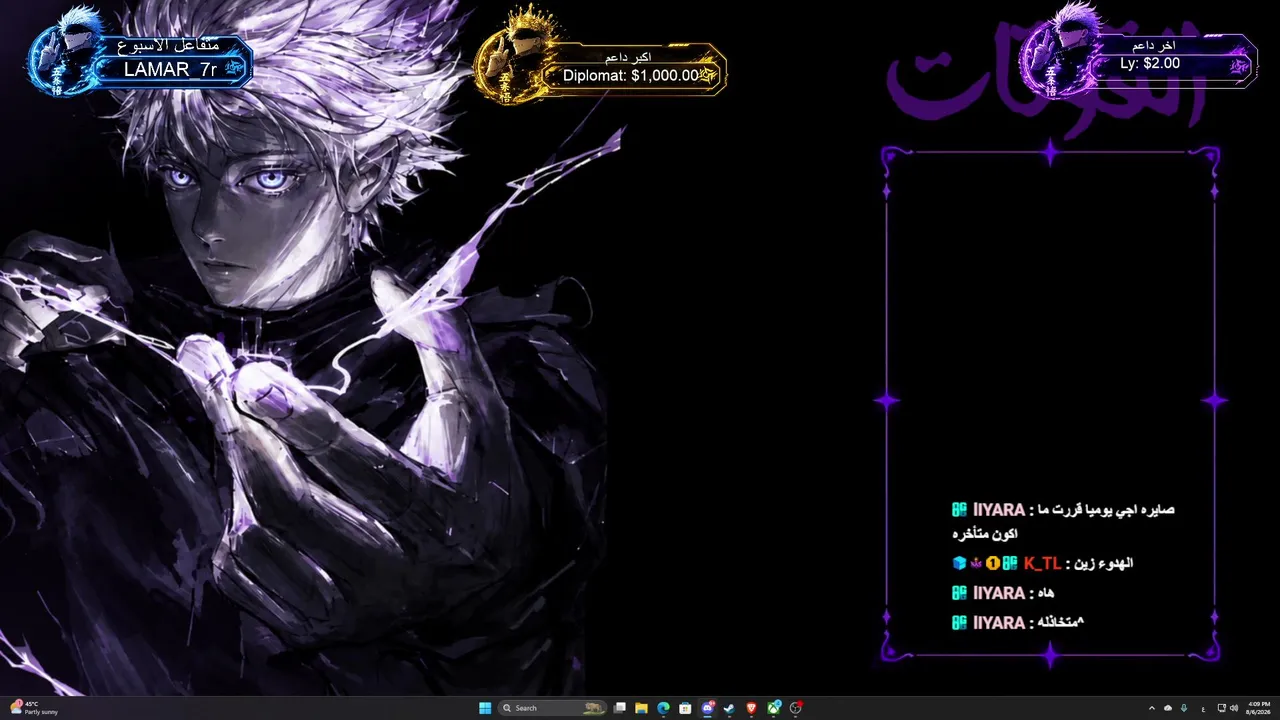The image size is (1280, 720).
Task: Click the blue cube badge in K_TL message
Action: [959, 563]
